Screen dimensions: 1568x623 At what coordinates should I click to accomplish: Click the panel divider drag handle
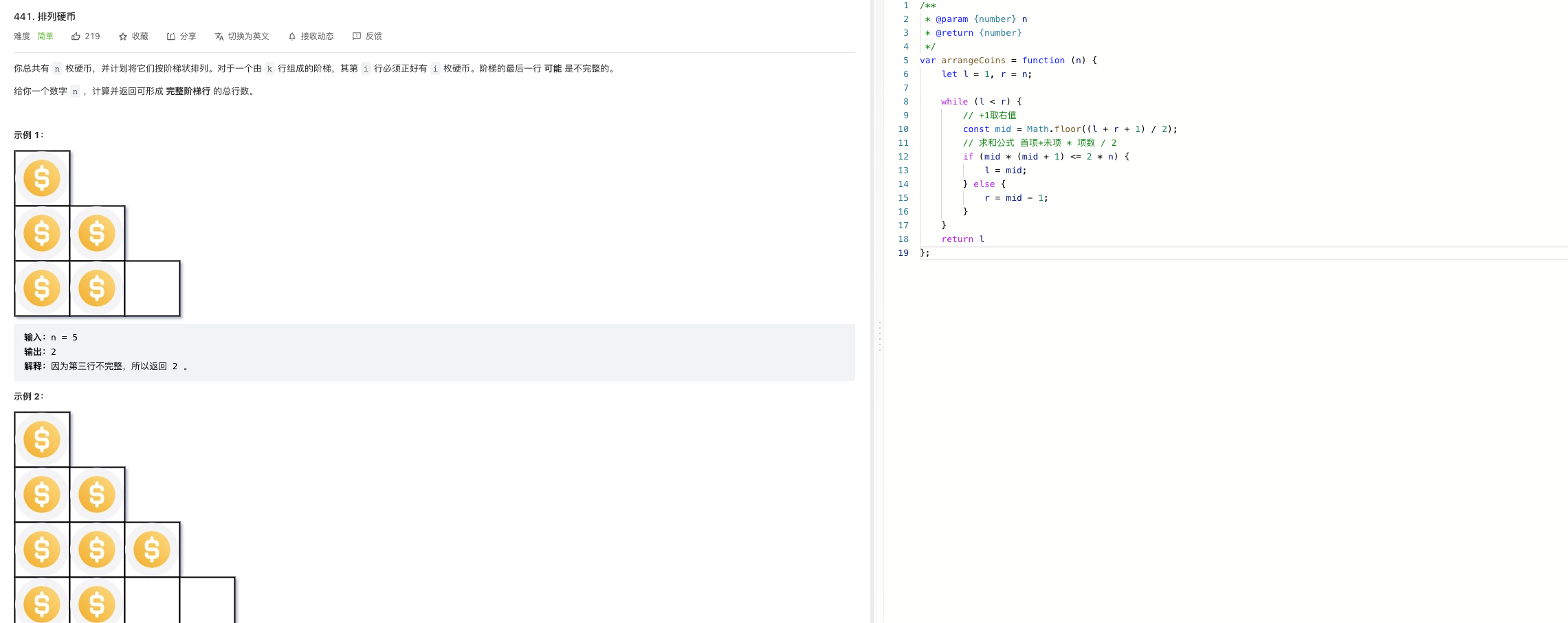tap(879, 336)
